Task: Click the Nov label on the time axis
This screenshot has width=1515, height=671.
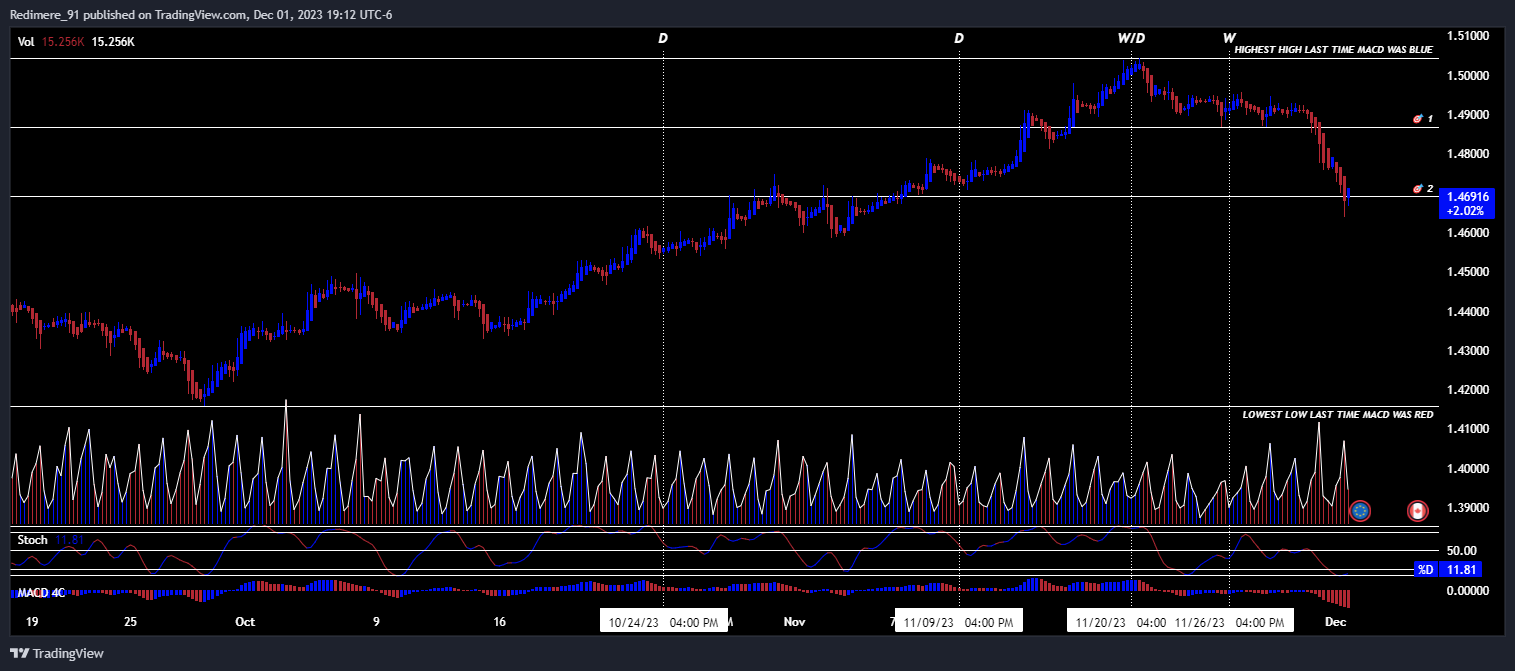Action: tap(794, 622)
